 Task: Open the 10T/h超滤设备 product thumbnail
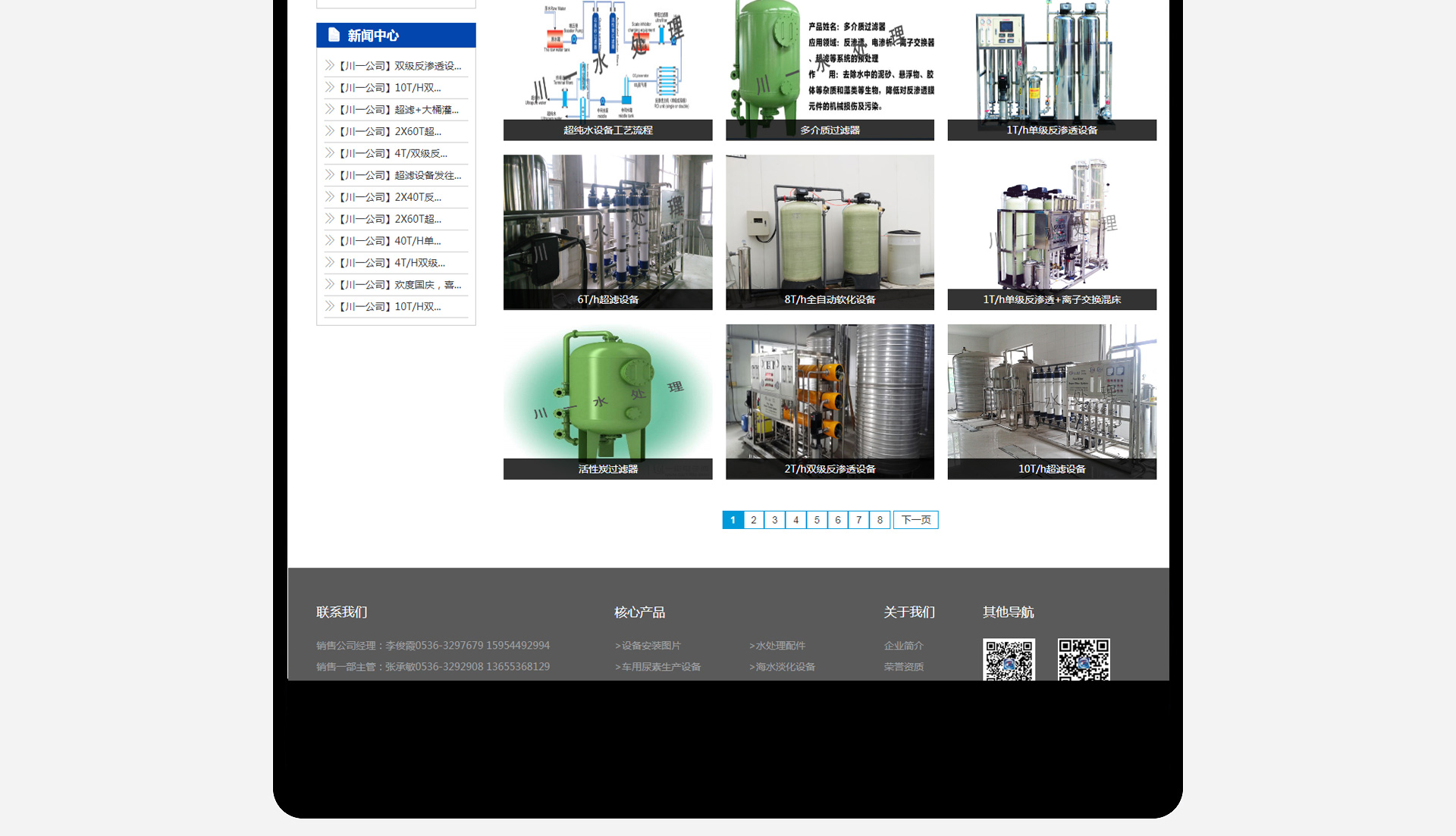point(1052,402)
